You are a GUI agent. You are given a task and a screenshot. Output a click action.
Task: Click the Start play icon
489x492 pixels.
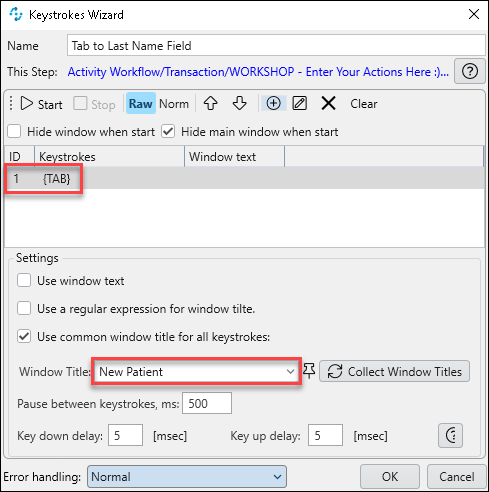pos(27,104)
